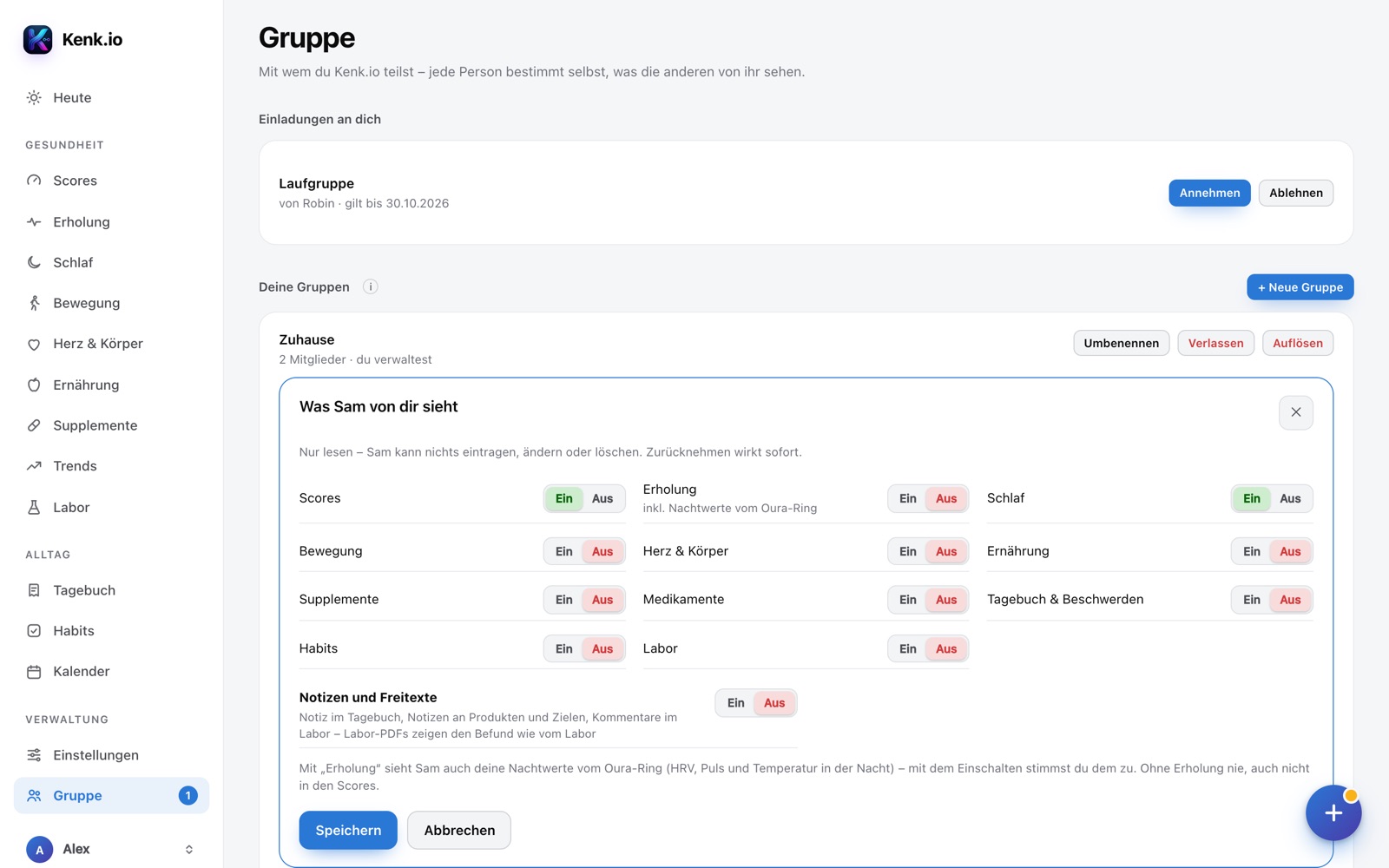Click the Kenk.io logo icon

(37, 39)
